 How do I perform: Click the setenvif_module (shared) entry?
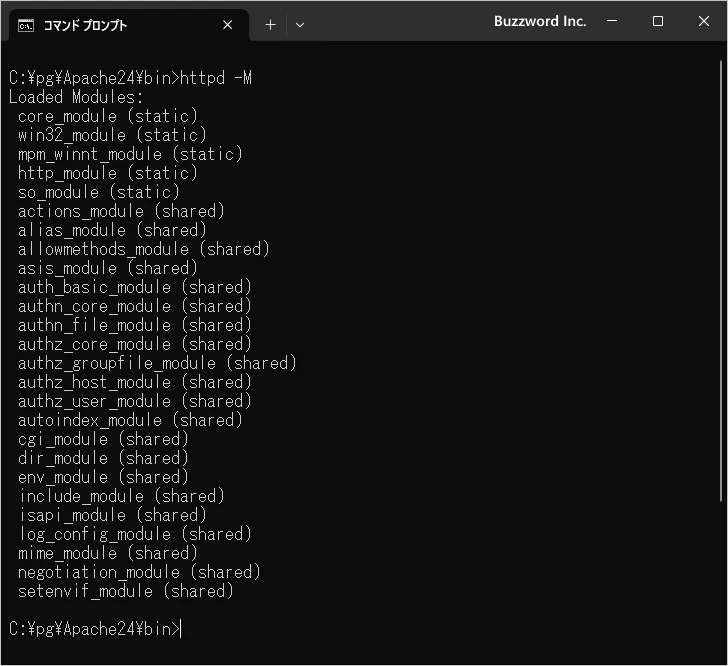pos(126,591)
